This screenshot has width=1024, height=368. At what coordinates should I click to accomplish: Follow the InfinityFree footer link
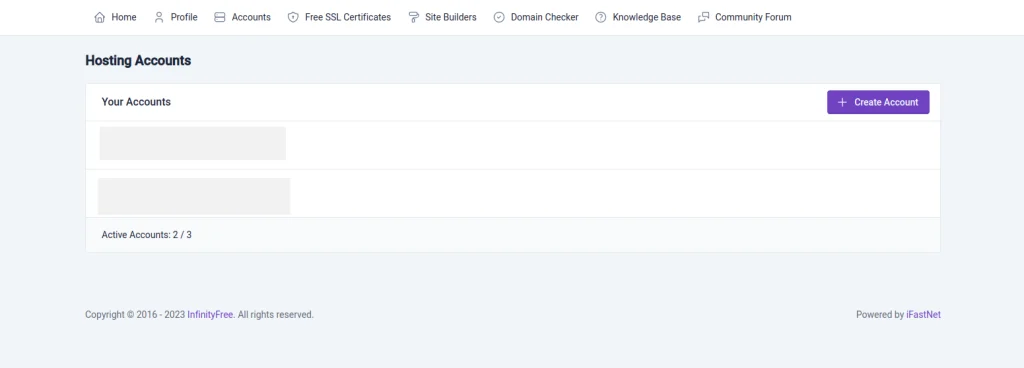(x=210, y=314)
